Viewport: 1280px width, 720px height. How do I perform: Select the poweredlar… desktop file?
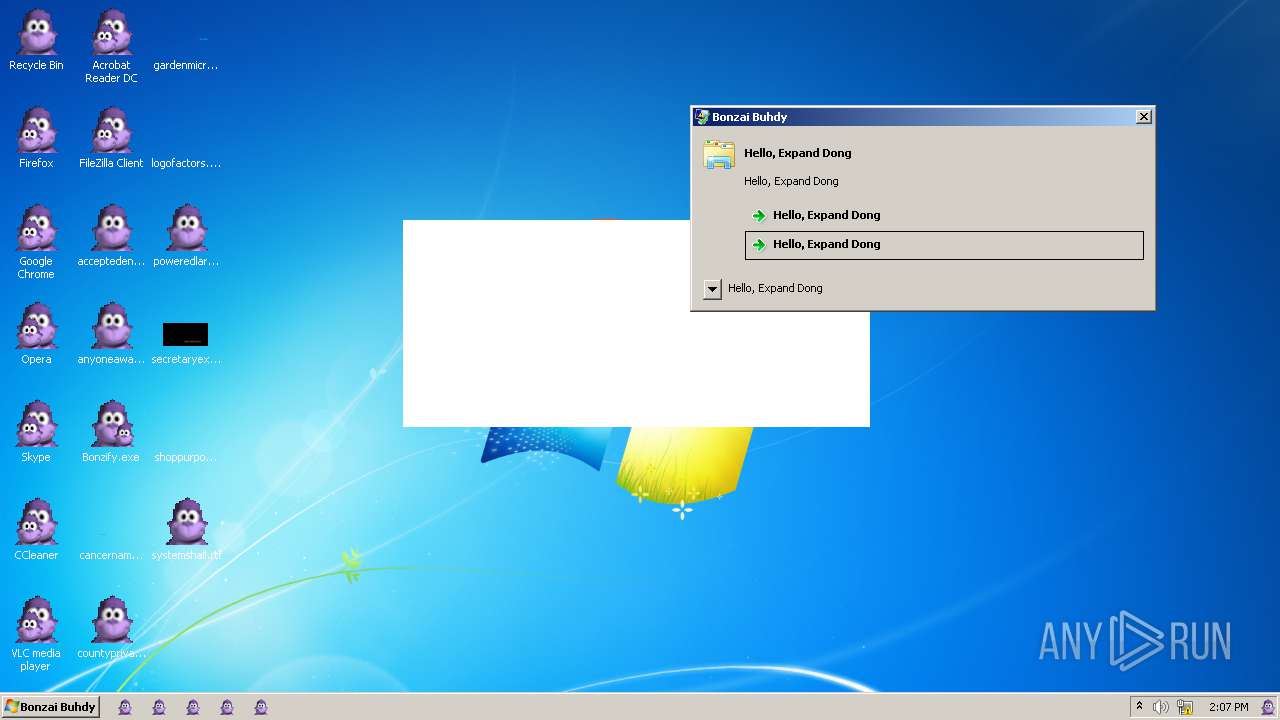tap(186, 236)
